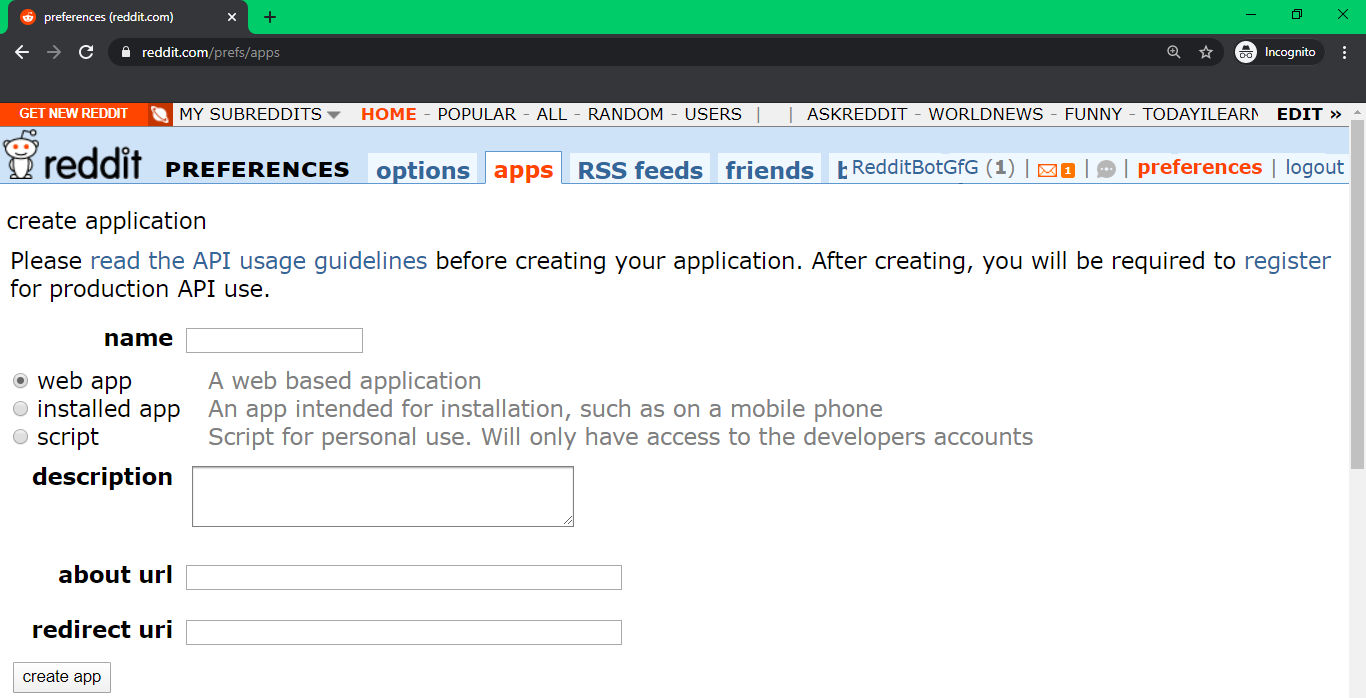Open the RSS feeds tab

click(x=640, y=170)
